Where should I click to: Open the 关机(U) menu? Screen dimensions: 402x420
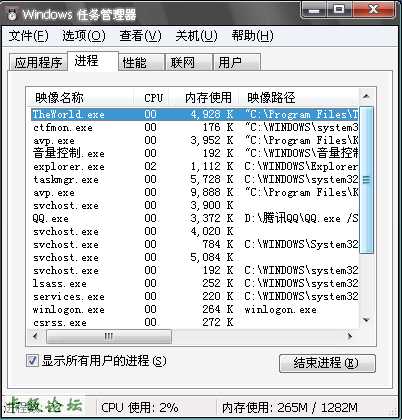pos(196,36)
